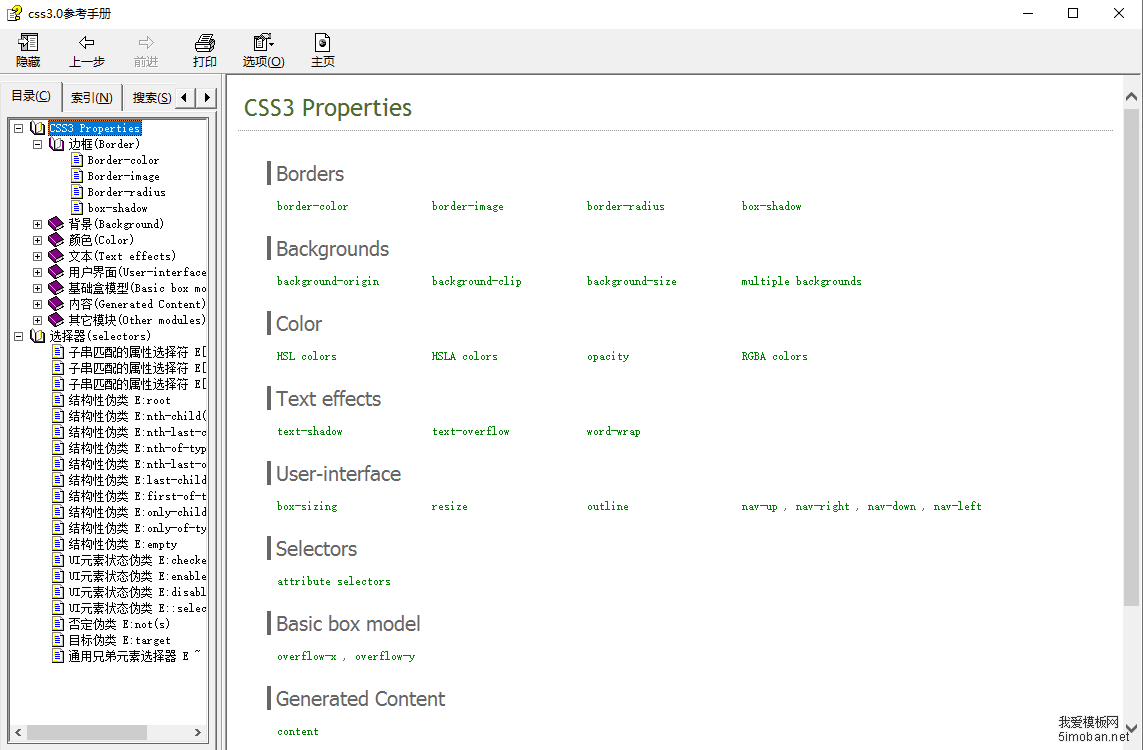The height and width of the screenshot is (750, 1143).
Task: Switch to the 搜索(S) search tab
Action: 151,97
